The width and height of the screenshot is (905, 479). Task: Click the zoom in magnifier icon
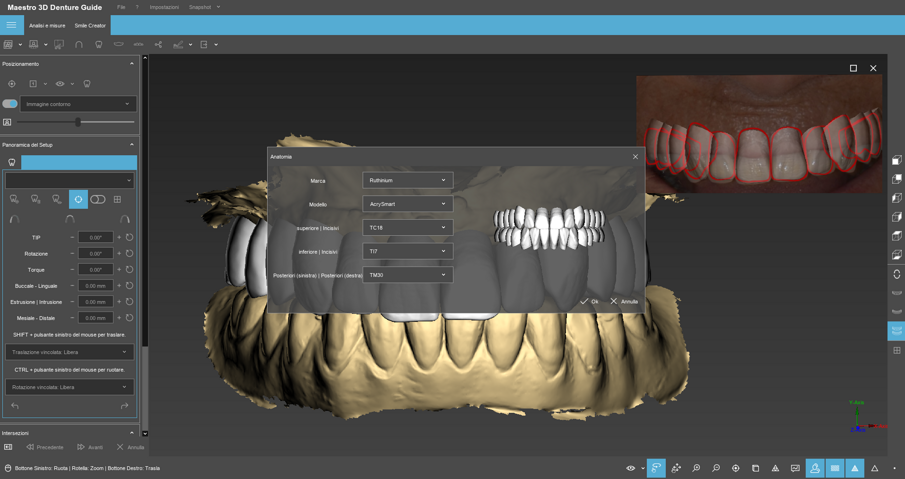696,468
